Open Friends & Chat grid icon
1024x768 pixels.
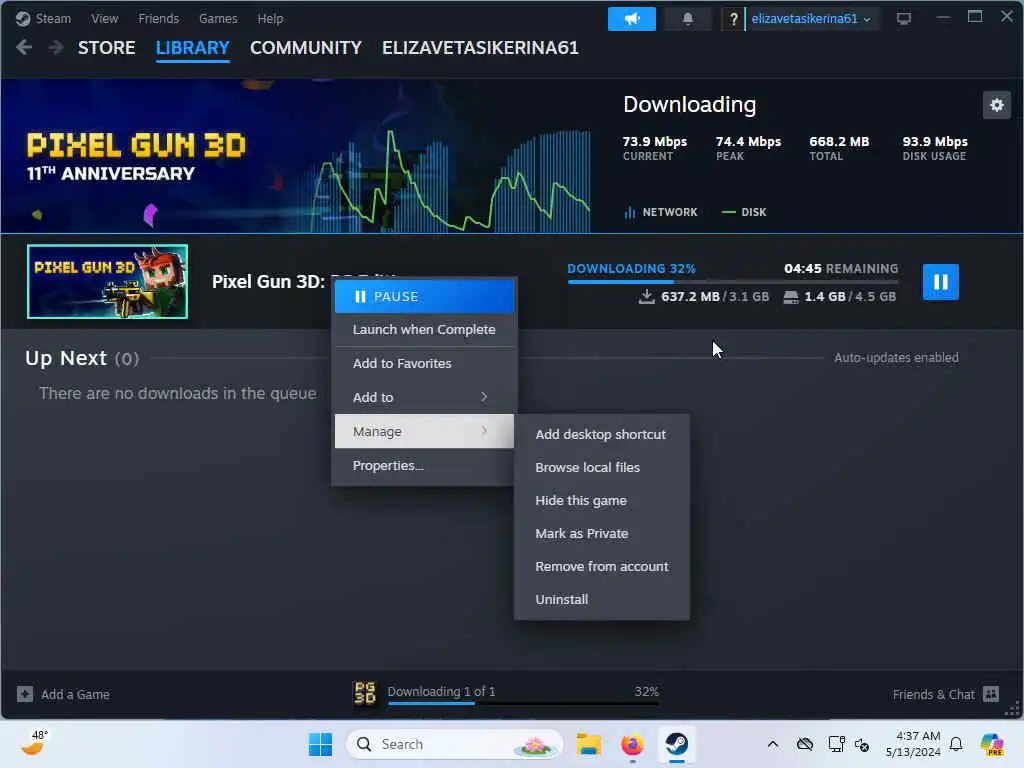point(991,694)
